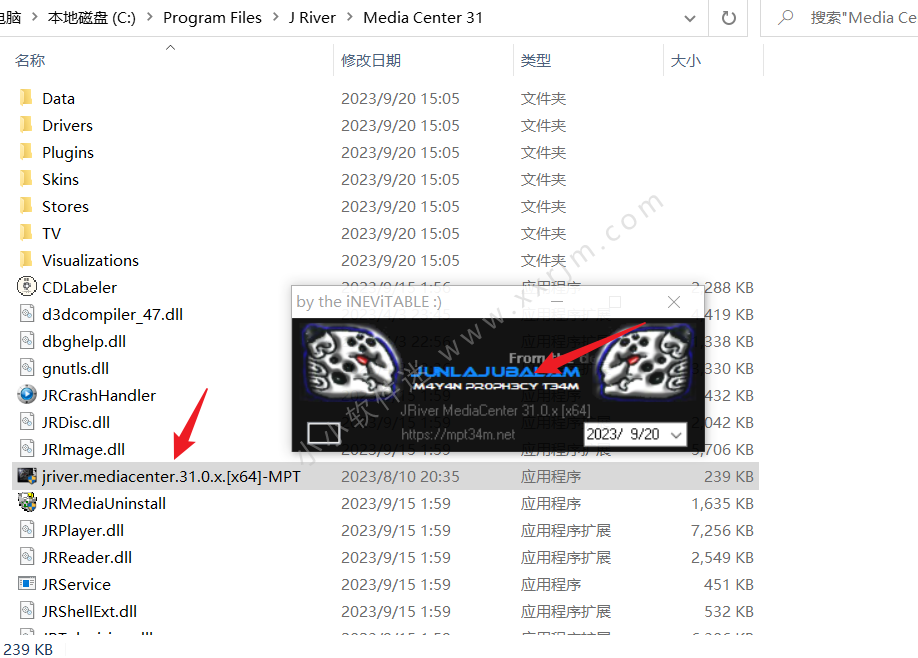Image resolution: width=918 pixels, height=658 pixels.
Task: Click 451 KB size of JRService
Action: pos(728,584)
